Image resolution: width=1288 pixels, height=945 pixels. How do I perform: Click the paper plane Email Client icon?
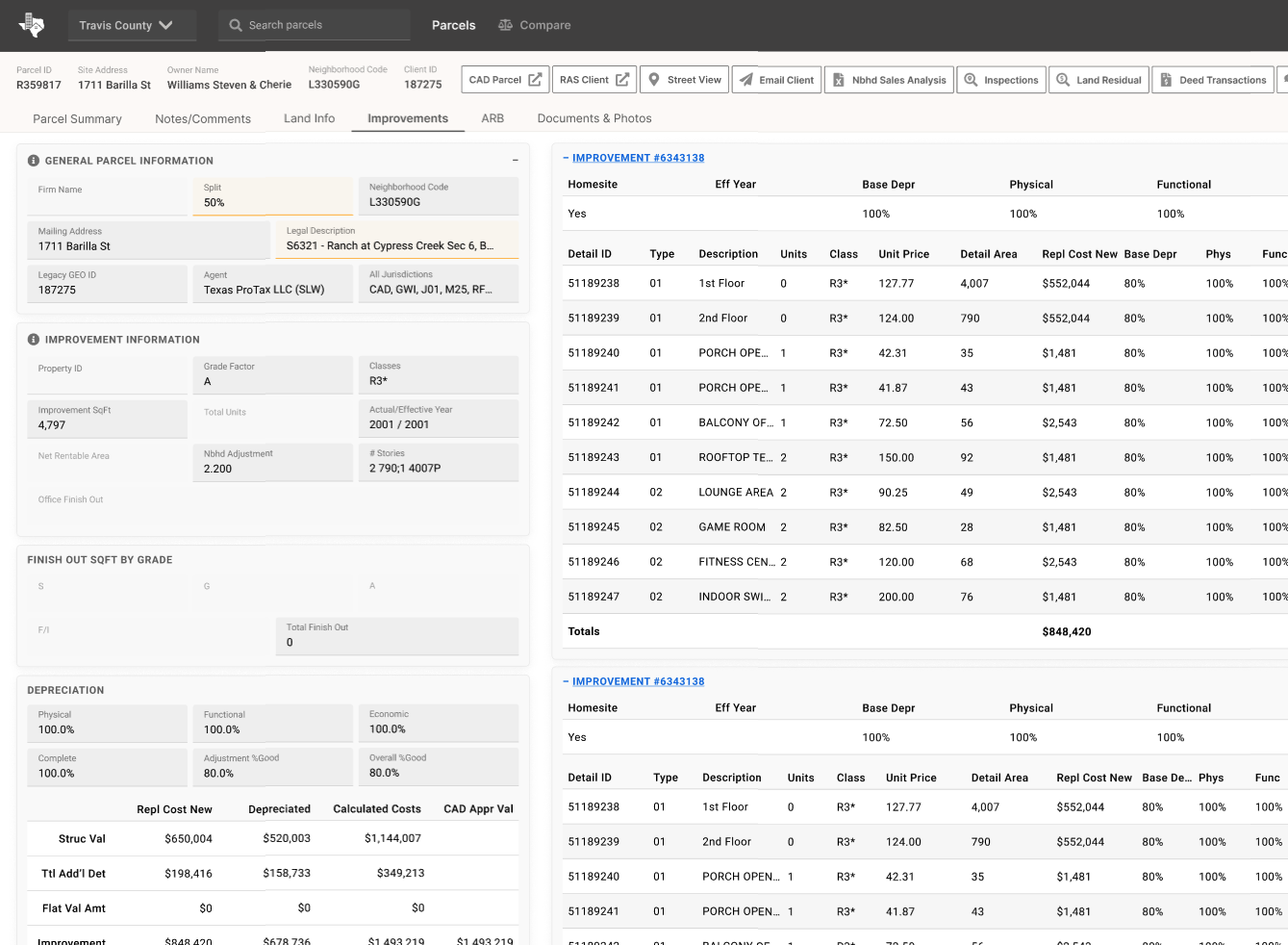[746, 80]
